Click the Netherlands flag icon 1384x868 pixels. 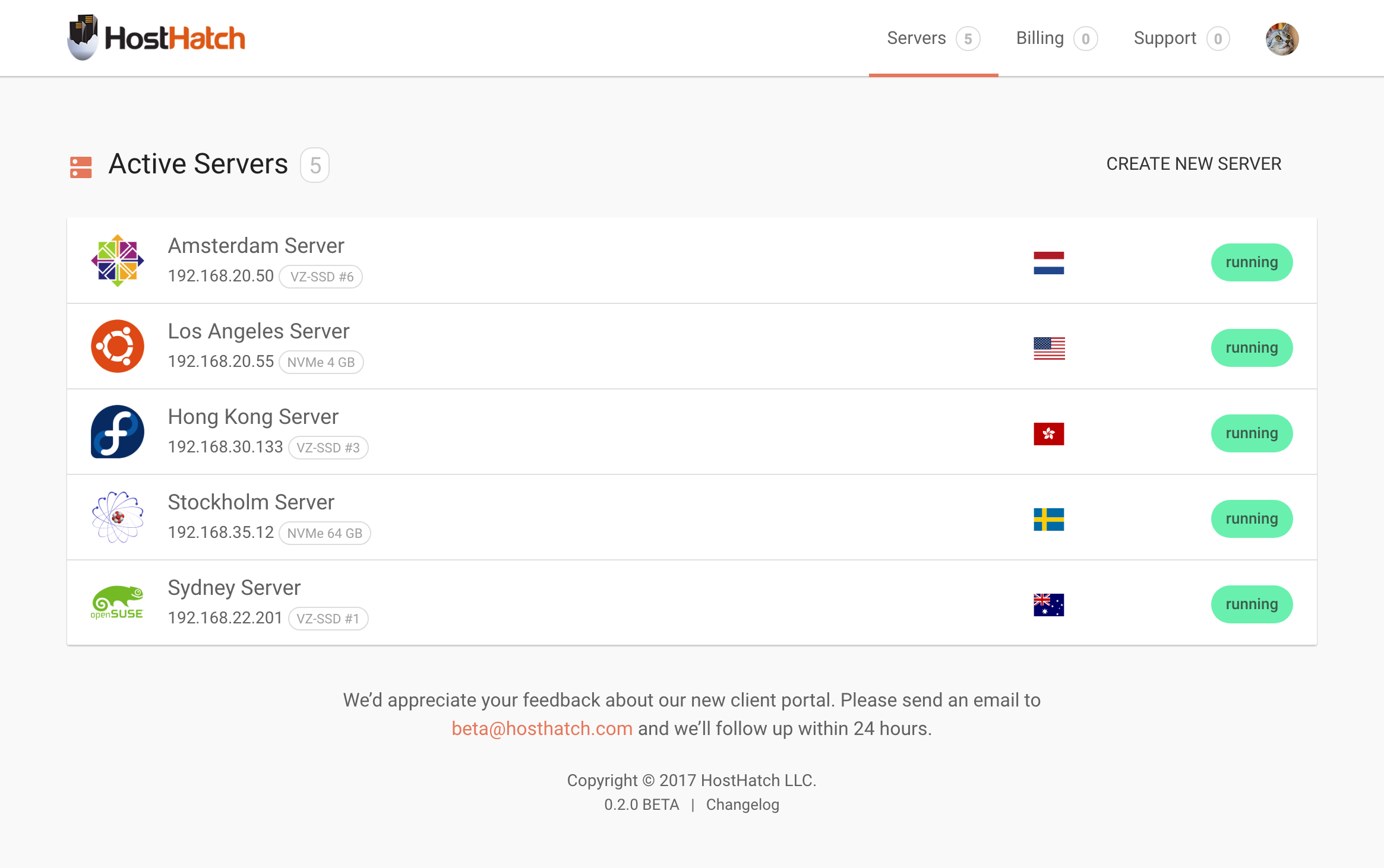click(x=1048, y=262)
